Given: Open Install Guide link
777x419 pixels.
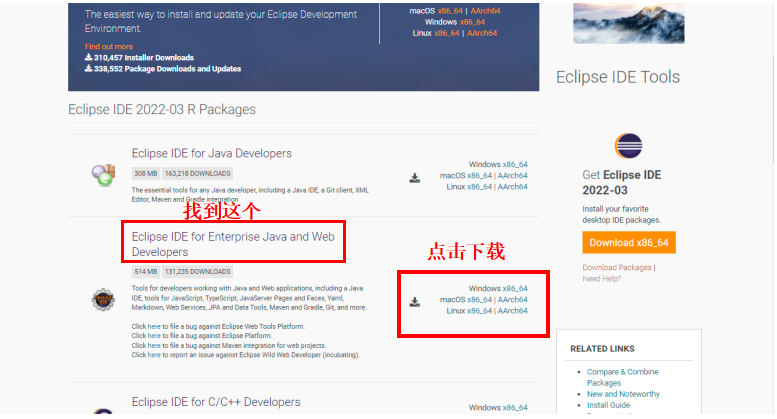Looking at the screenshot, I should click(609, 405).
